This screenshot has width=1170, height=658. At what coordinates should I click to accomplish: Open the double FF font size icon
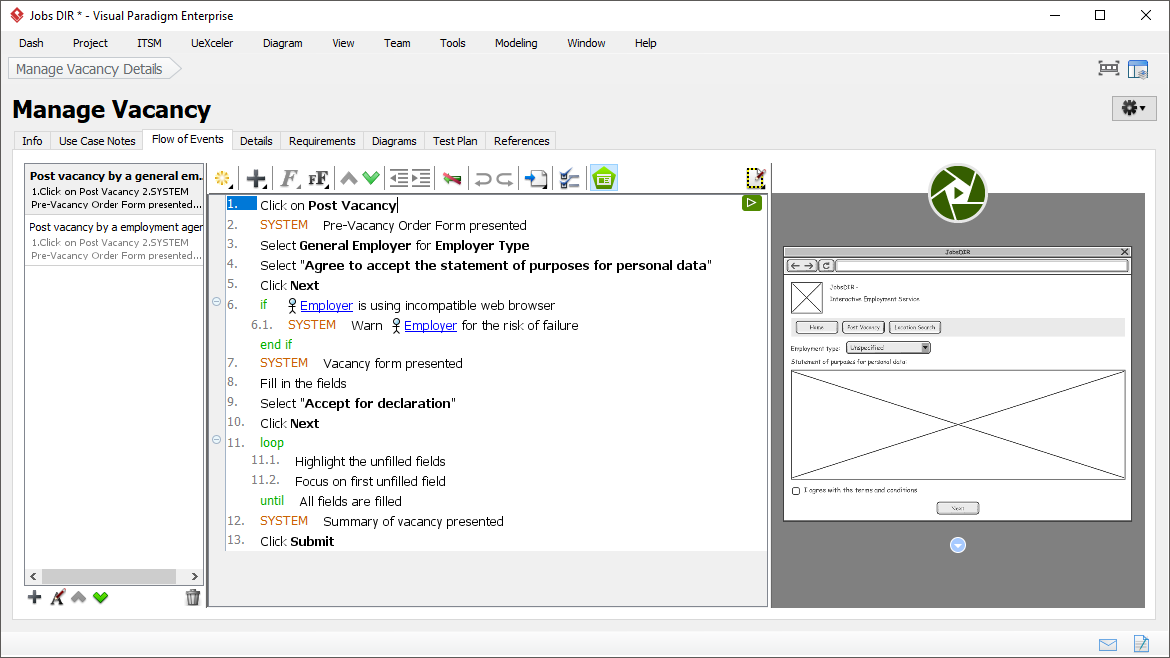pos(319,178)
